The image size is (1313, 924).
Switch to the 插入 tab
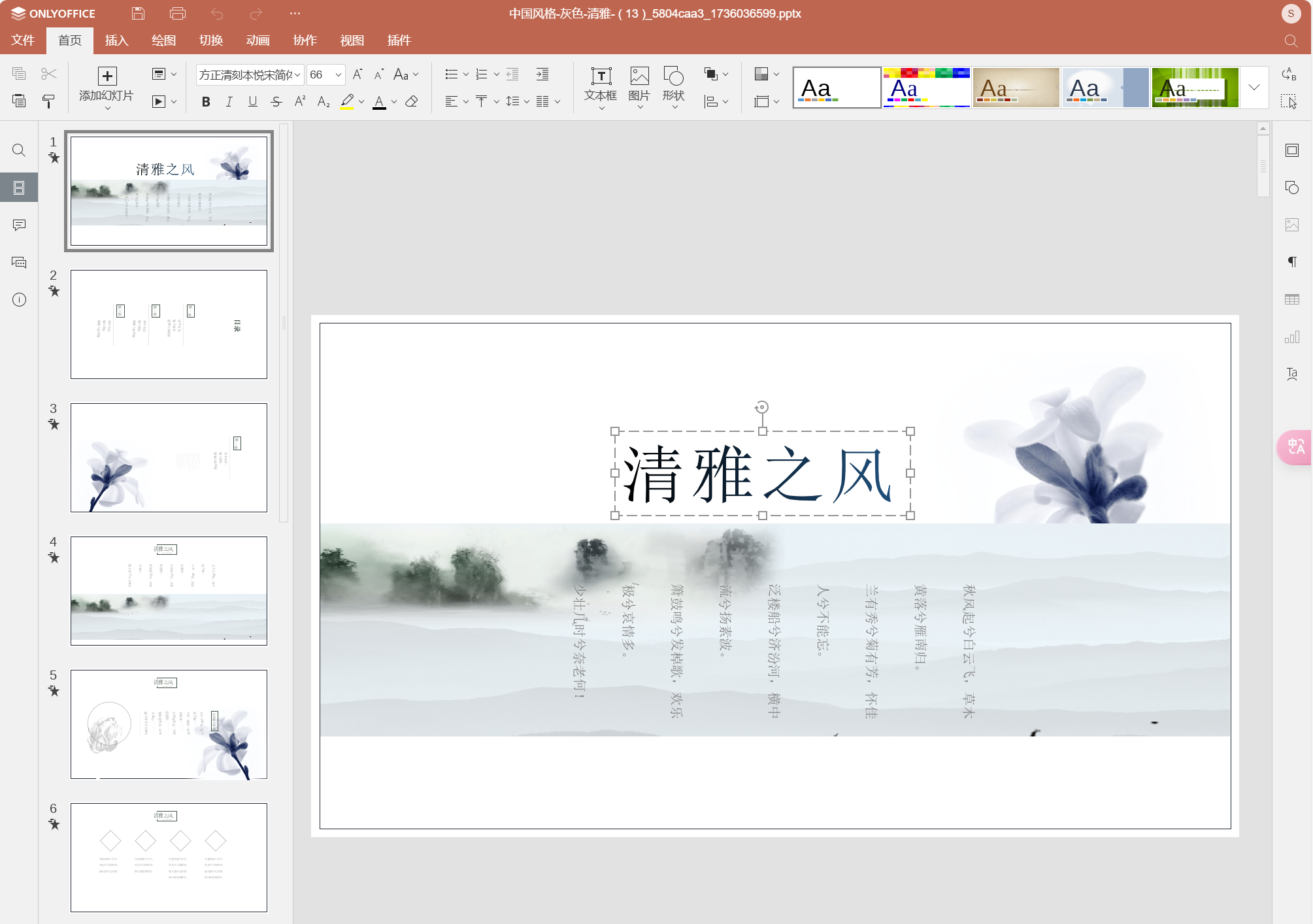click(x=116, y=41)
